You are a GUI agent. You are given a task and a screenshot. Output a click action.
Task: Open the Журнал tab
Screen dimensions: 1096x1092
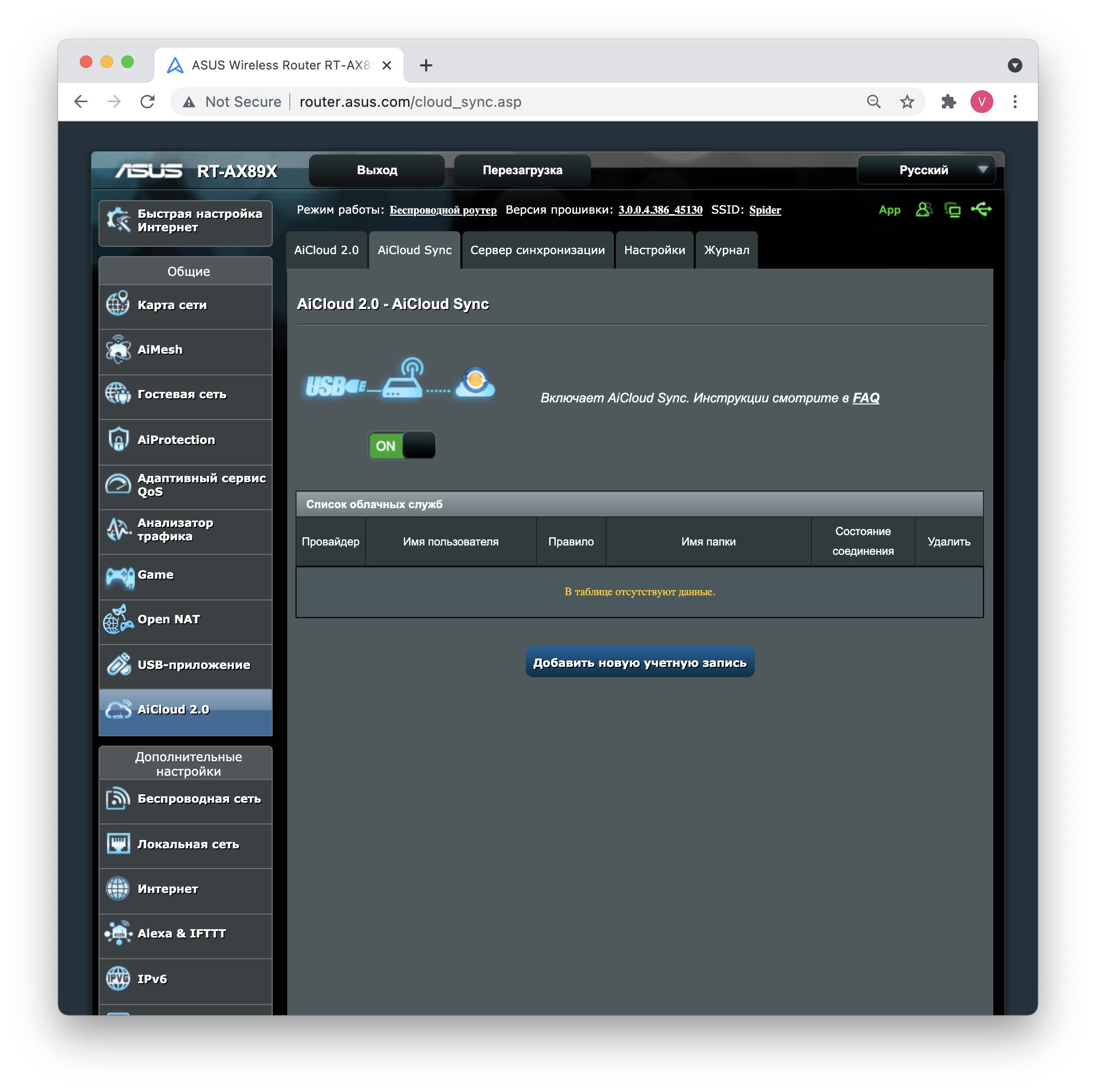pyautogui.click(x=727, y=250)
